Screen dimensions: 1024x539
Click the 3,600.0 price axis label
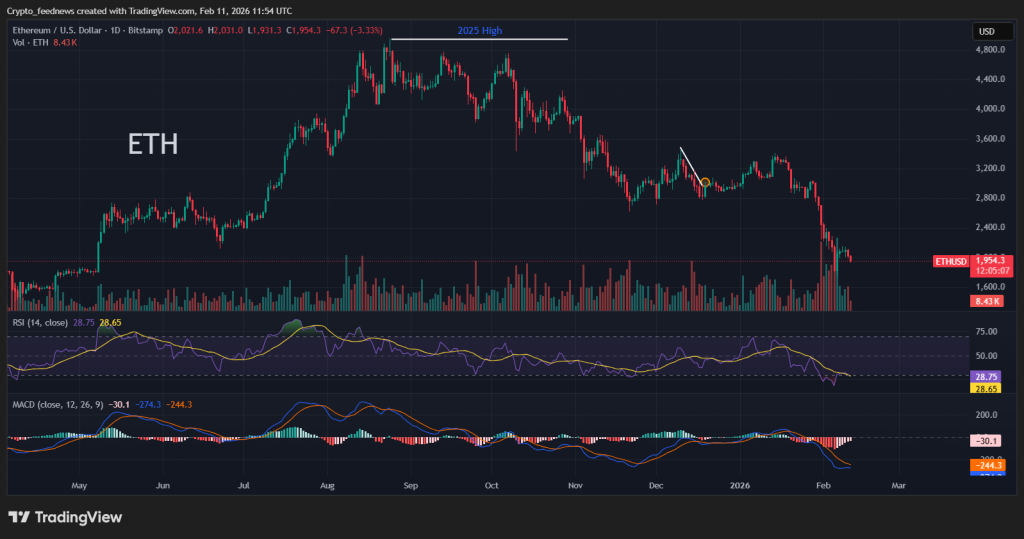pos(990,139)
